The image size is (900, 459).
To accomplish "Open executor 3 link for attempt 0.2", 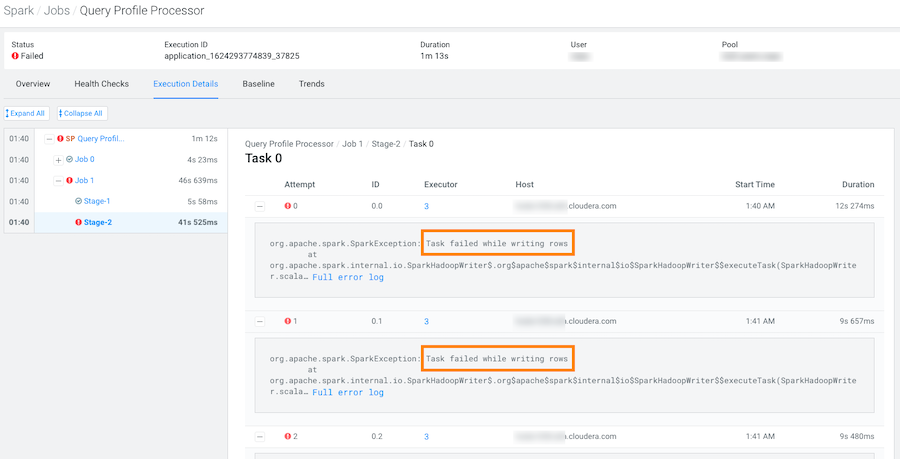I will tap(426, 437).
